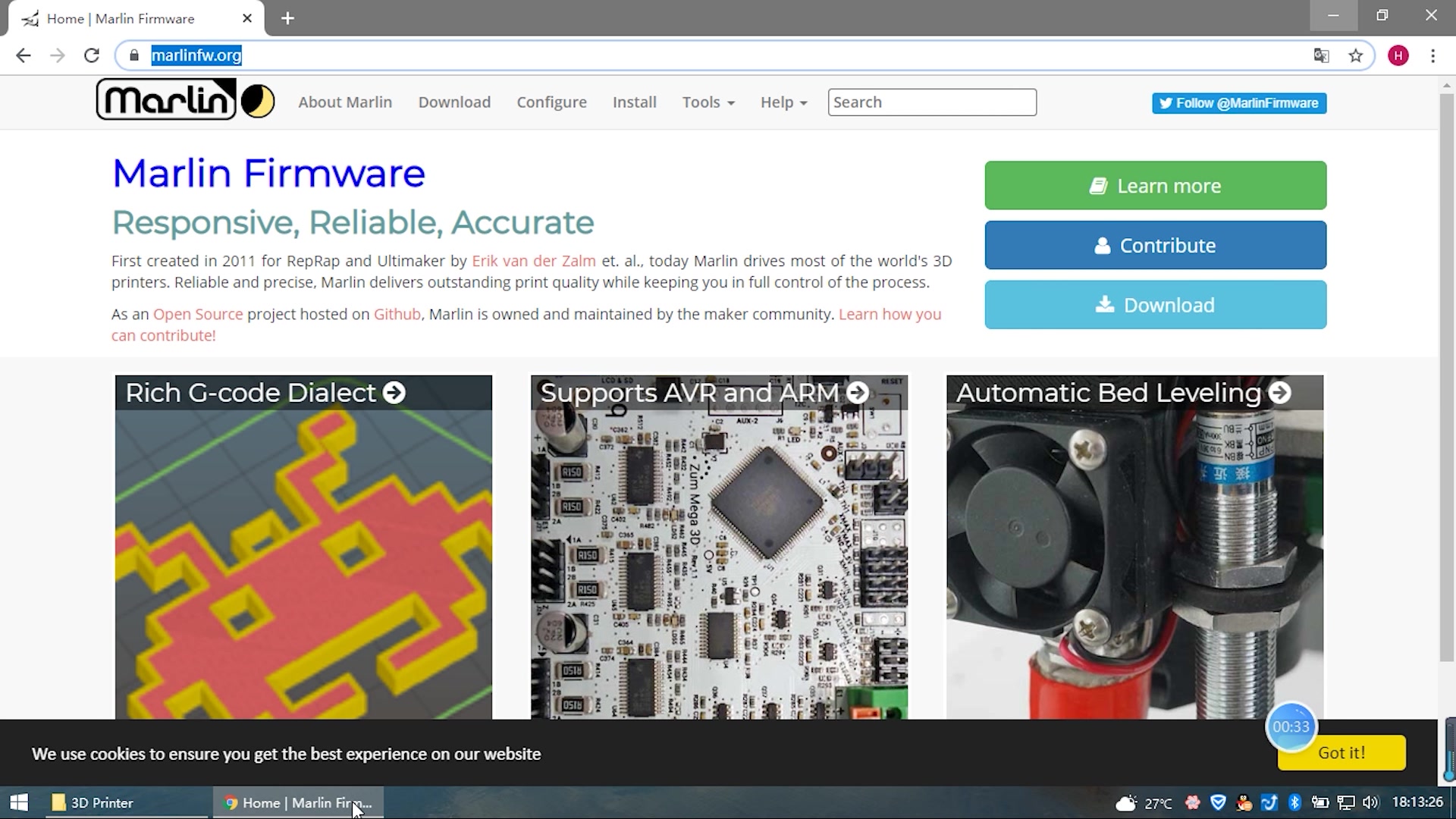Click the arrow icon on Rich G-code Dialect
This screenshot has height=819, width=1456.
[394, 393]
